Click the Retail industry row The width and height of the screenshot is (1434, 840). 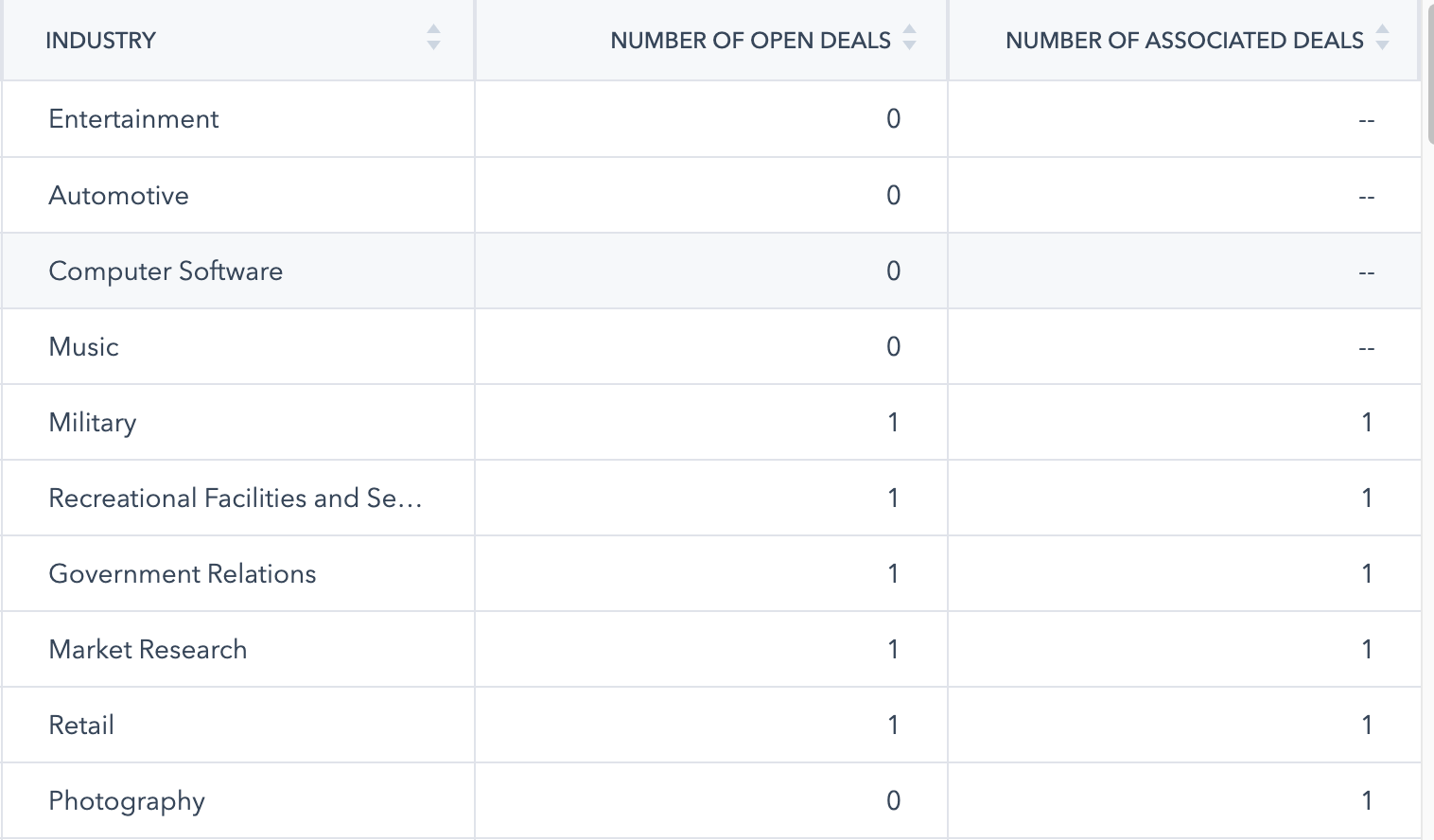(x=81, y=725)
